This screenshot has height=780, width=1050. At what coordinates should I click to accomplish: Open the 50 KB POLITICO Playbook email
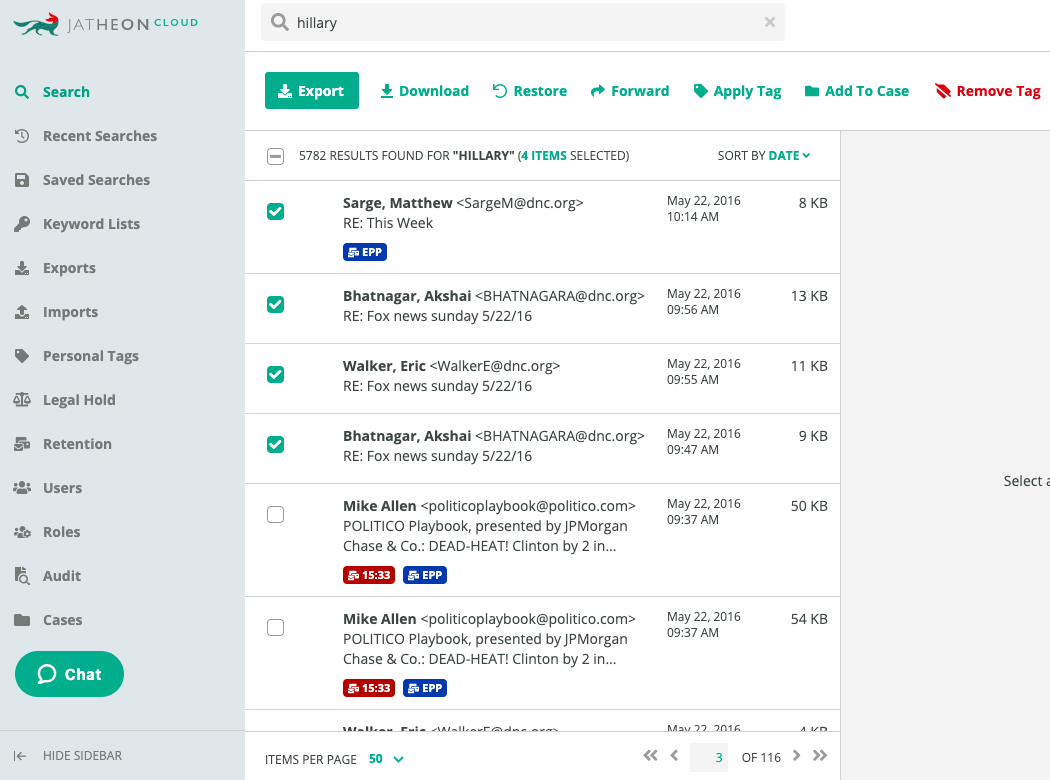542,540
